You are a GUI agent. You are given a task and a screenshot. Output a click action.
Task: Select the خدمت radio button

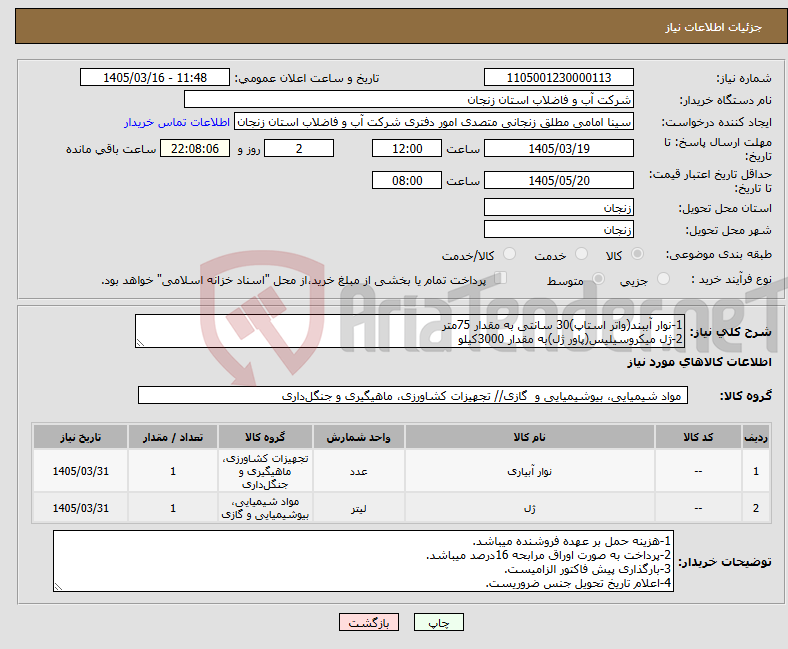coord(581,254)
